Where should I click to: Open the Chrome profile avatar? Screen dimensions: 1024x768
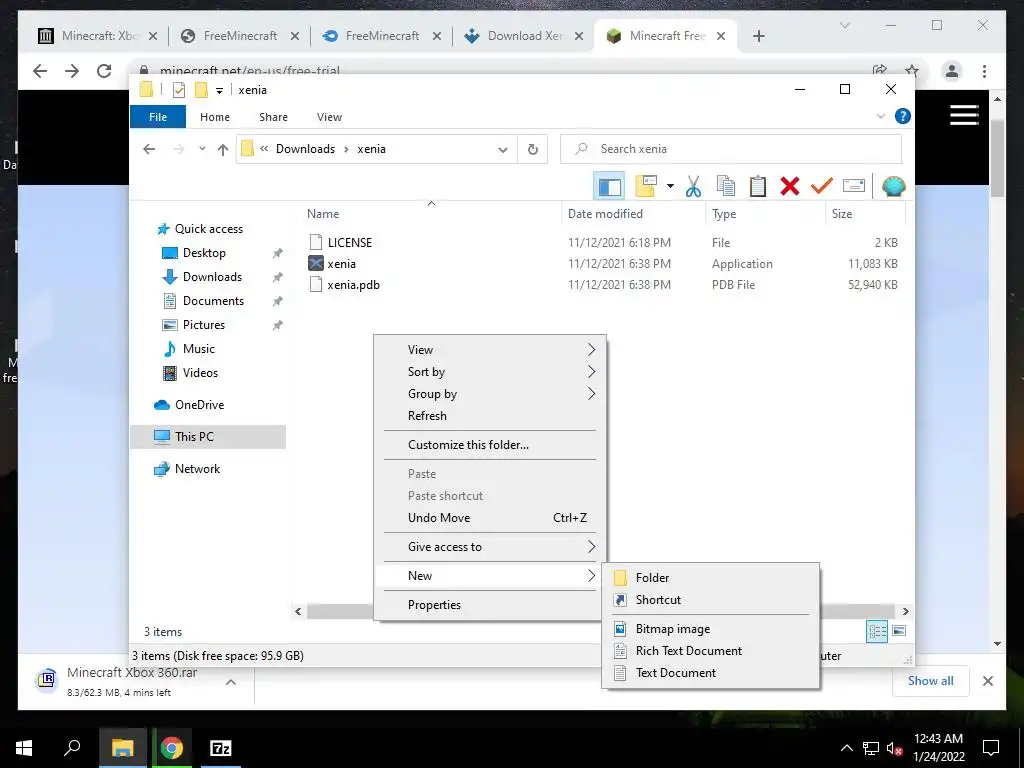(x=952, y=71)
